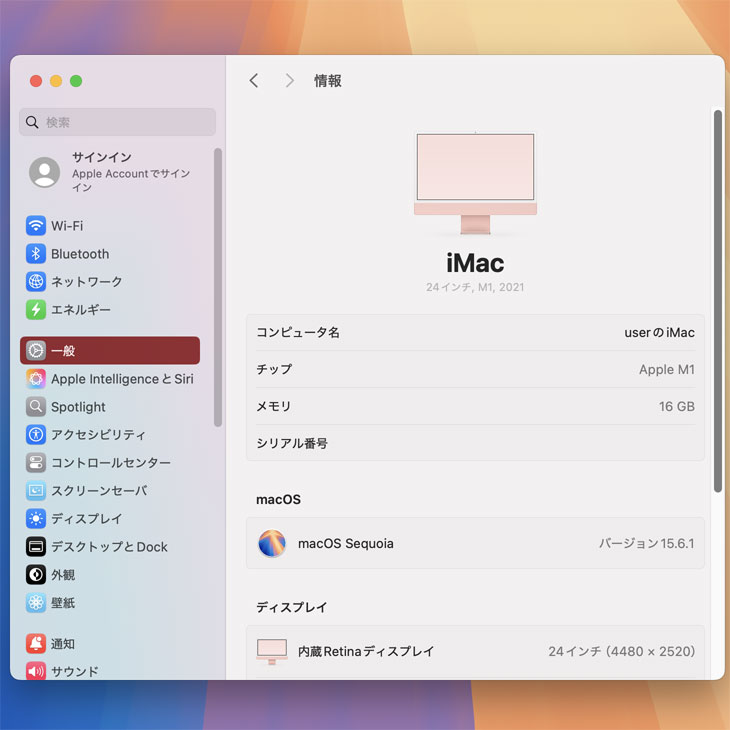Go back with the left chevron

(254, 81)
